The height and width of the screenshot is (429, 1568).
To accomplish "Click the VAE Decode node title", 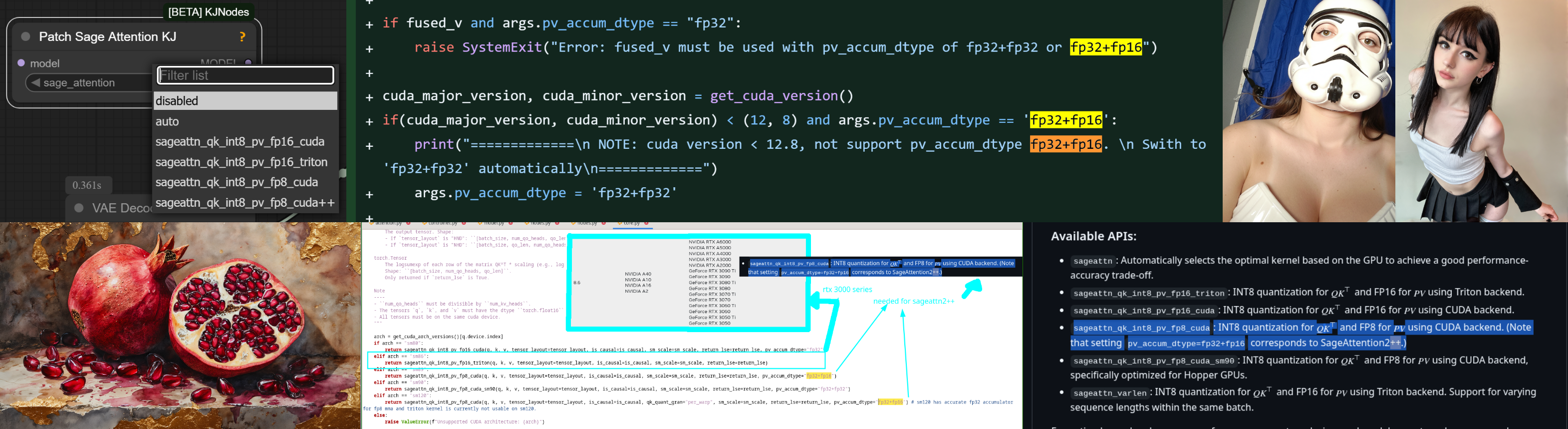I will tap(121, 208).
